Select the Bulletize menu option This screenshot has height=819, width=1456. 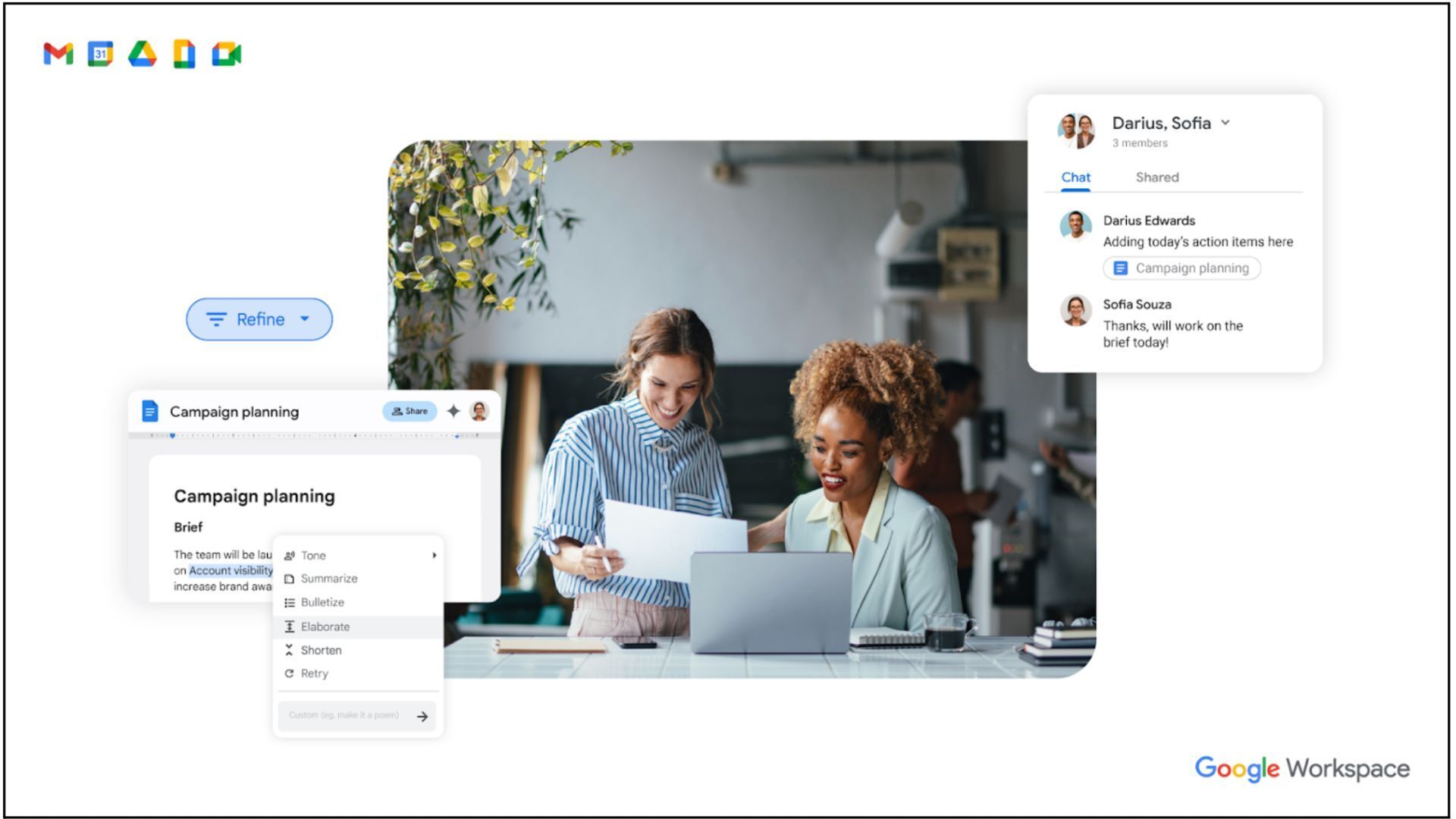tap(322, 602)
